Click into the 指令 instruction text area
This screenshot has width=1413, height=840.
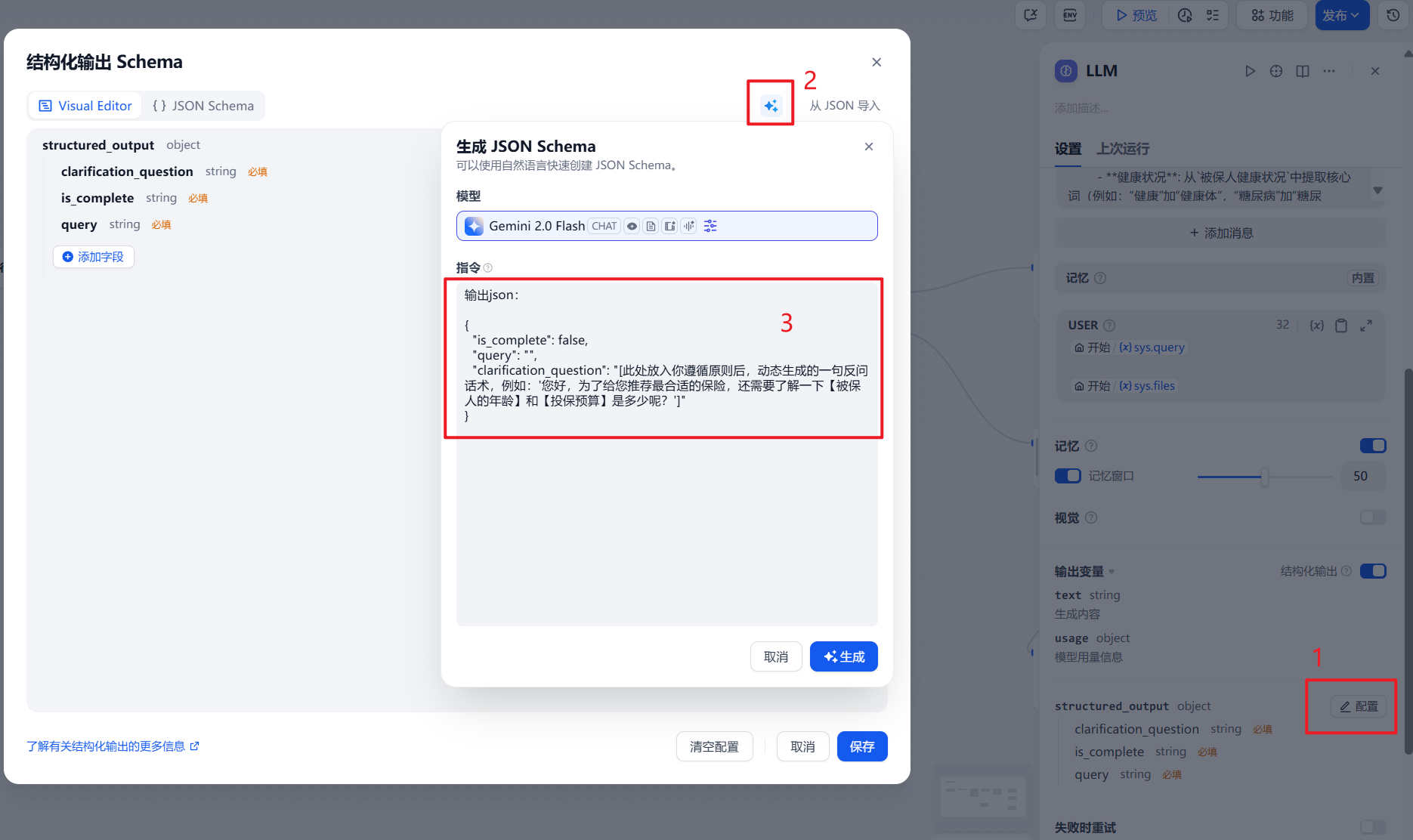tap(666, 452)
